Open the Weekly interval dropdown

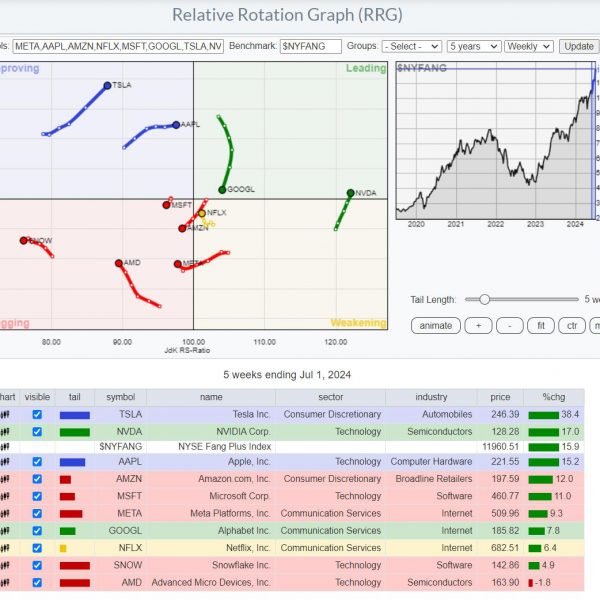529,46
